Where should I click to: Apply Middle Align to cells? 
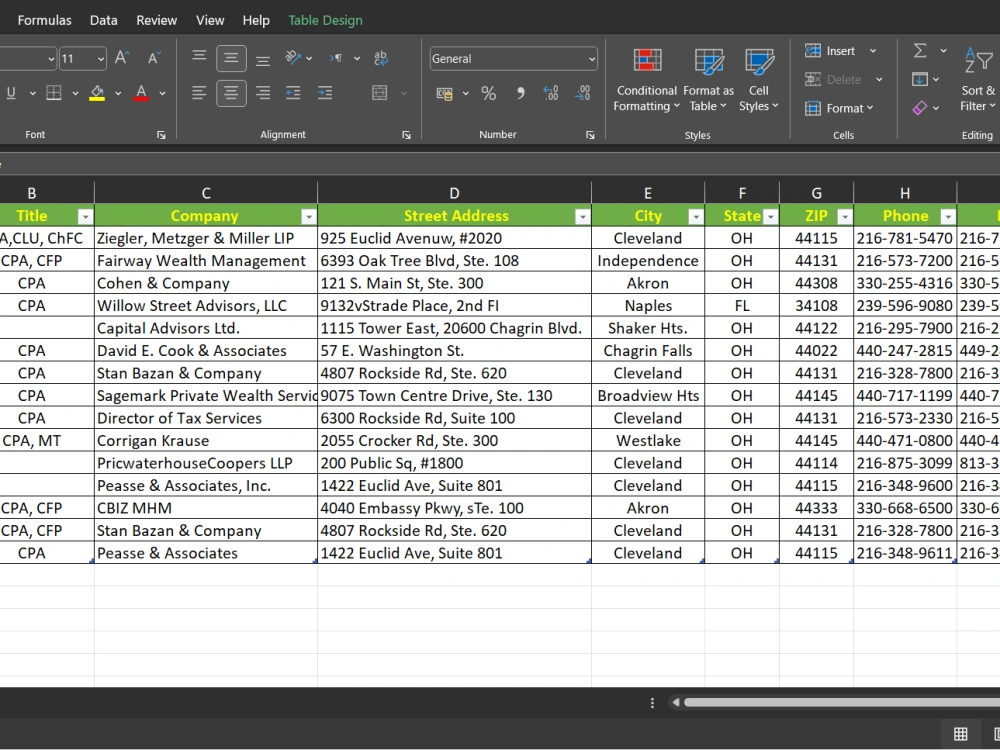tap(231, 58)
